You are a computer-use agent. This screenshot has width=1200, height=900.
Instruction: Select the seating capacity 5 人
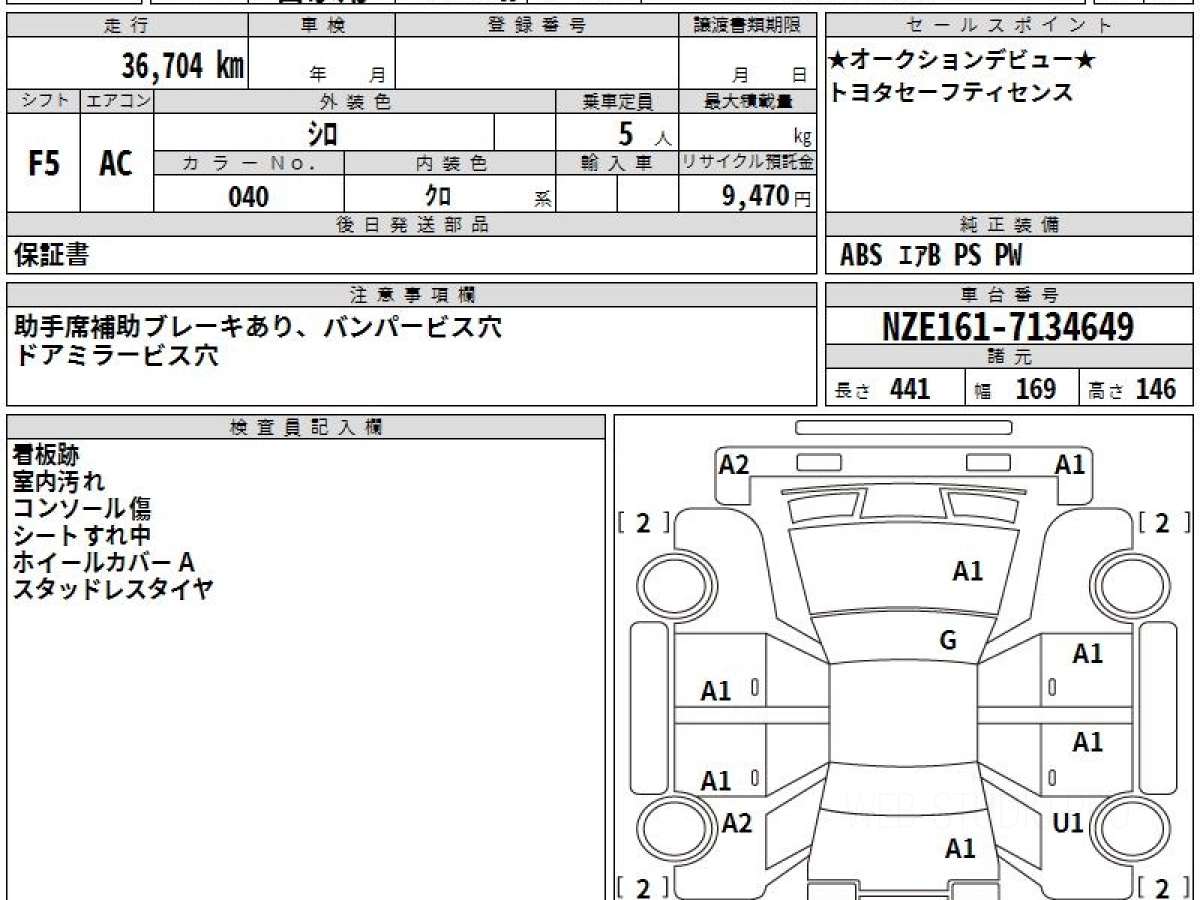tap(645, 133)
